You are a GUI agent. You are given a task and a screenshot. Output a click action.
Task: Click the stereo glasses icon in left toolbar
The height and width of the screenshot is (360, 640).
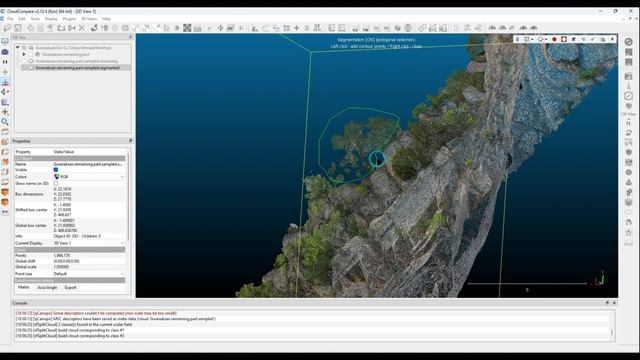pos(5,212)
